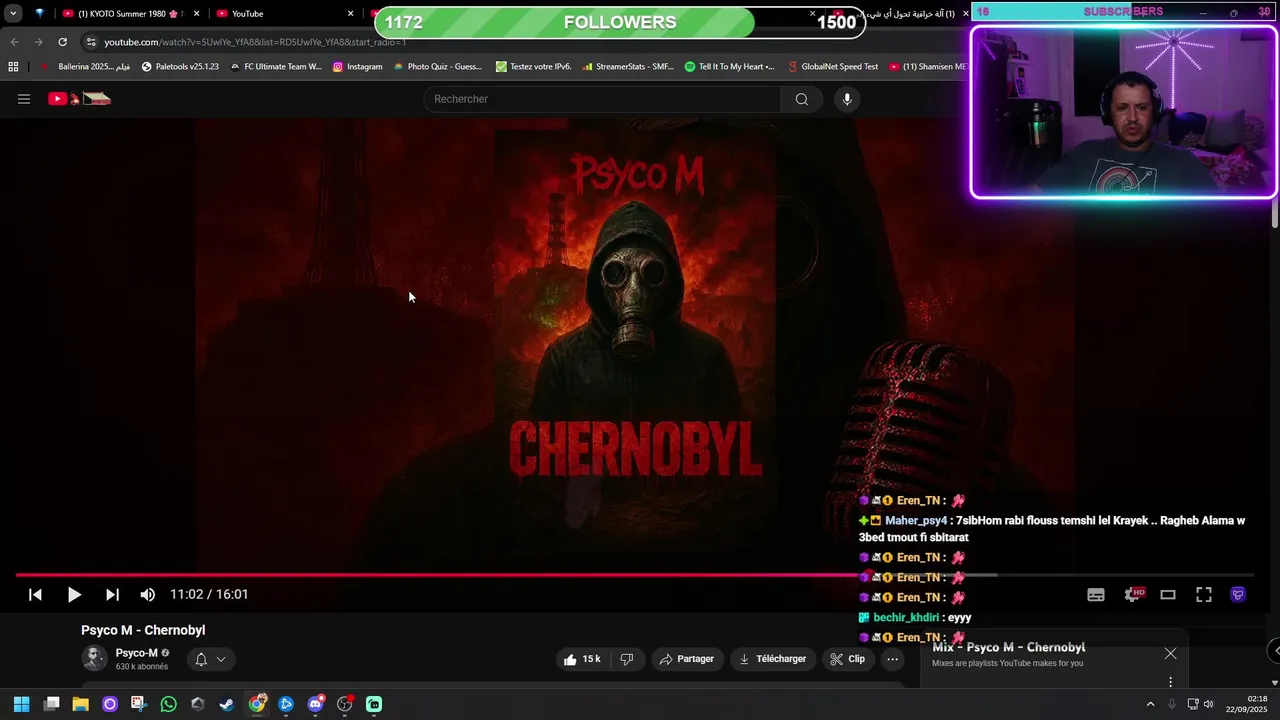Viewport: 1280px width, 720px height.
Task: Expand the notification bell dropdown
Action: pyautogui.click(x=210, y=659)
